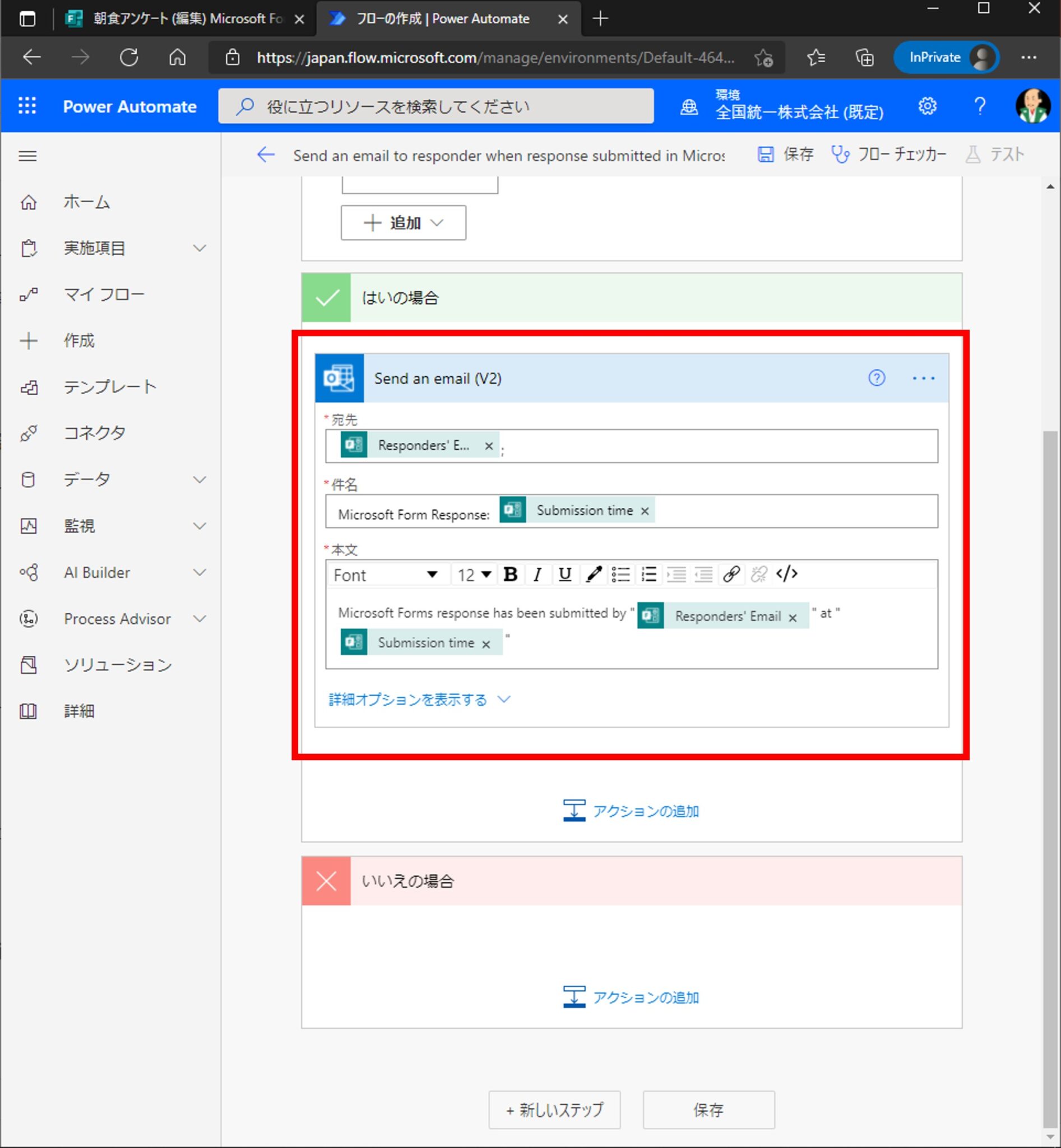
Task: Expand the Process Advisor sidebar section
Action: [199, 618]
